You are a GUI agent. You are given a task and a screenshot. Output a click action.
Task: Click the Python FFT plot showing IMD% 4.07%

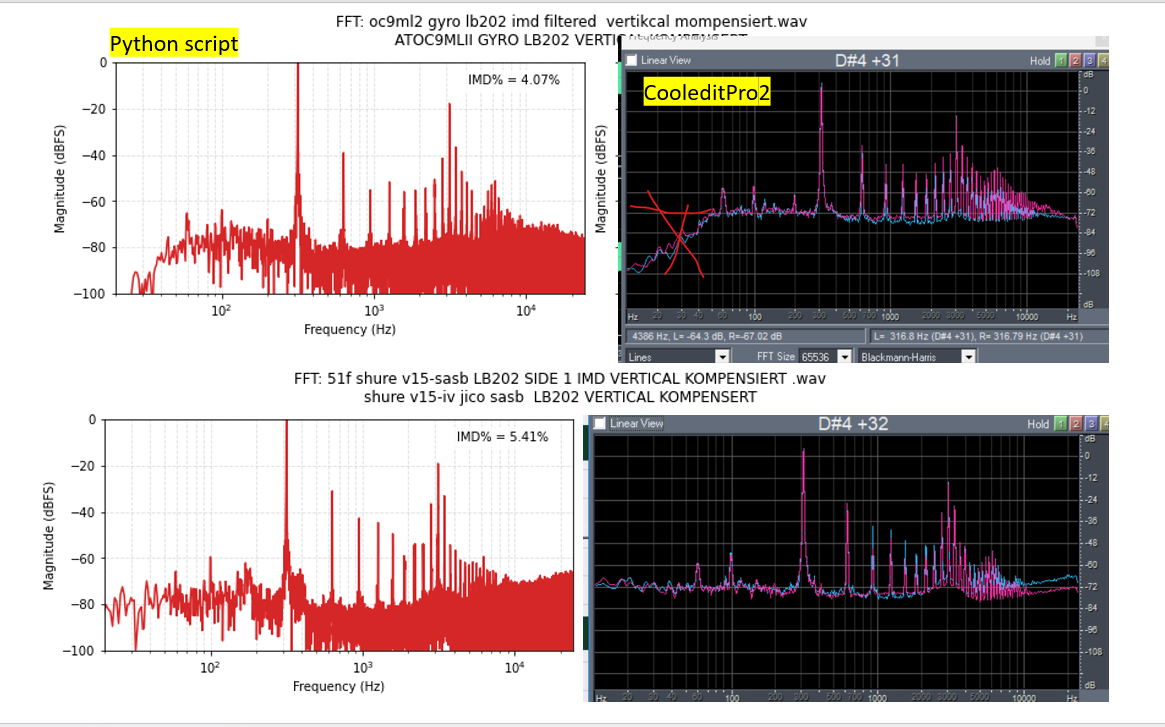point(350,178)
